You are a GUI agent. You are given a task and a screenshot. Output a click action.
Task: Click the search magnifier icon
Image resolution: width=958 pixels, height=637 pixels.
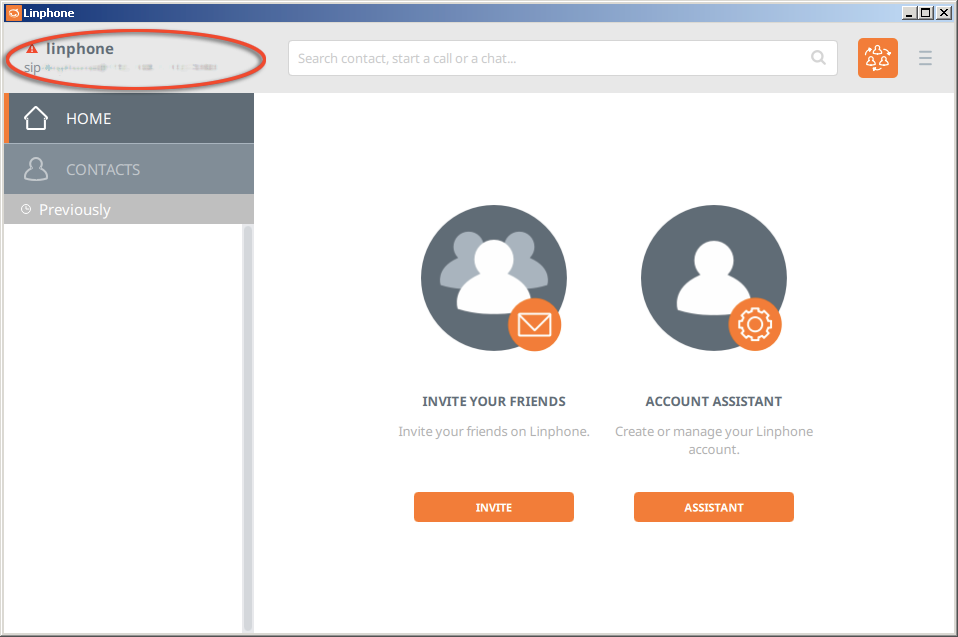[x=818, y=58]
